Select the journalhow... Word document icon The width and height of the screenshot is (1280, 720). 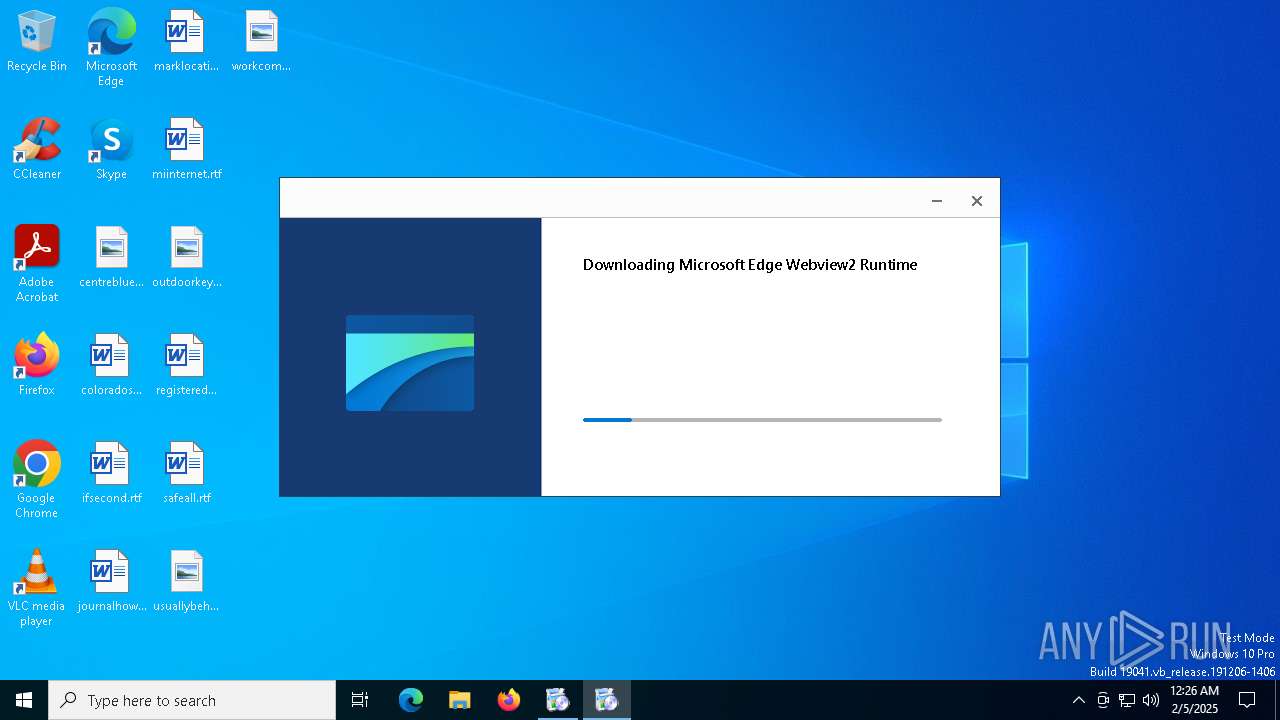tap(111, 582)
